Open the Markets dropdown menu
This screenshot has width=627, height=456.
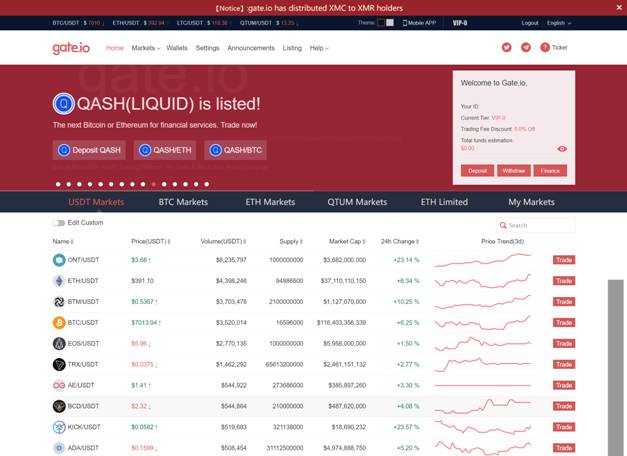click(146, 48)
